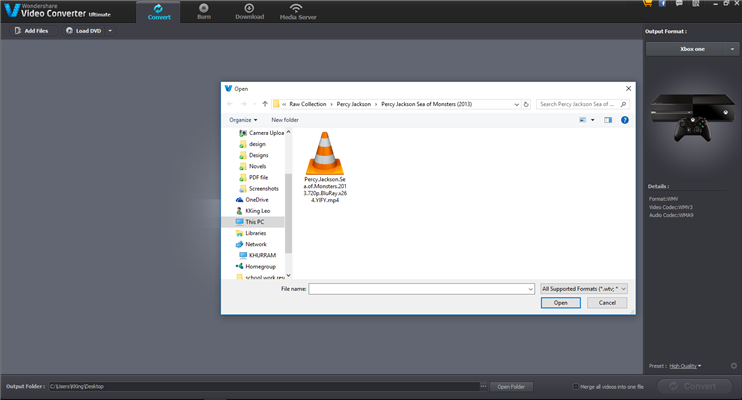Open the High Quality preset dropdown
This screenshot has width=742, height=400.
pos(685,366)
